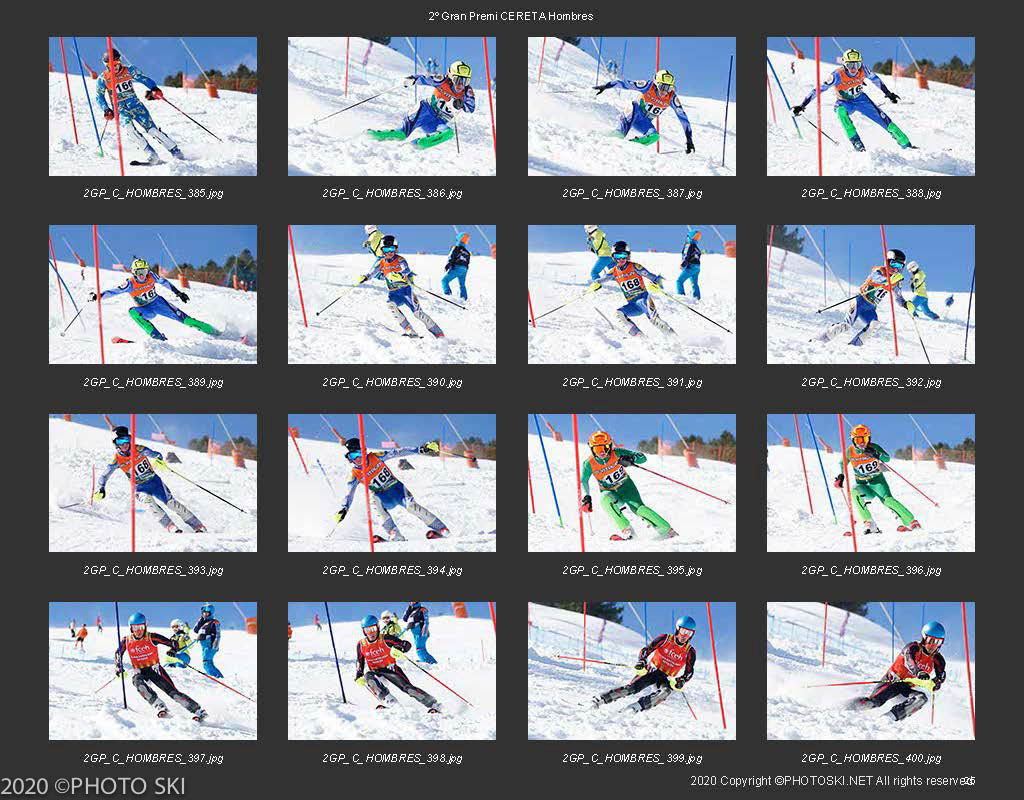Click thumbnail 2GP_C_HOMBRES_388.jpg
The height and width of the screenshot is (800, 1024).
871,106
